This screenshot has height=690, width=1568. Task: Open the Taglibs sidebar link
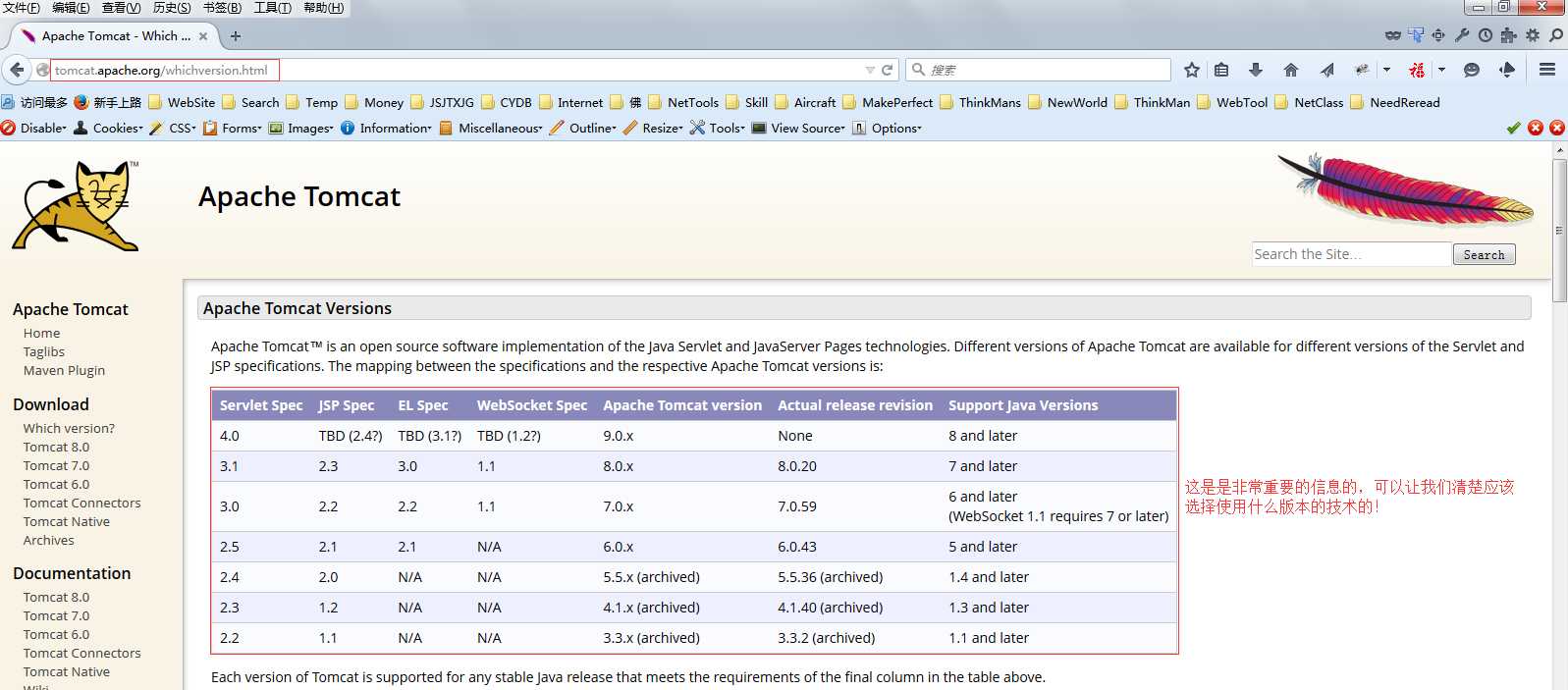(44, 351)
